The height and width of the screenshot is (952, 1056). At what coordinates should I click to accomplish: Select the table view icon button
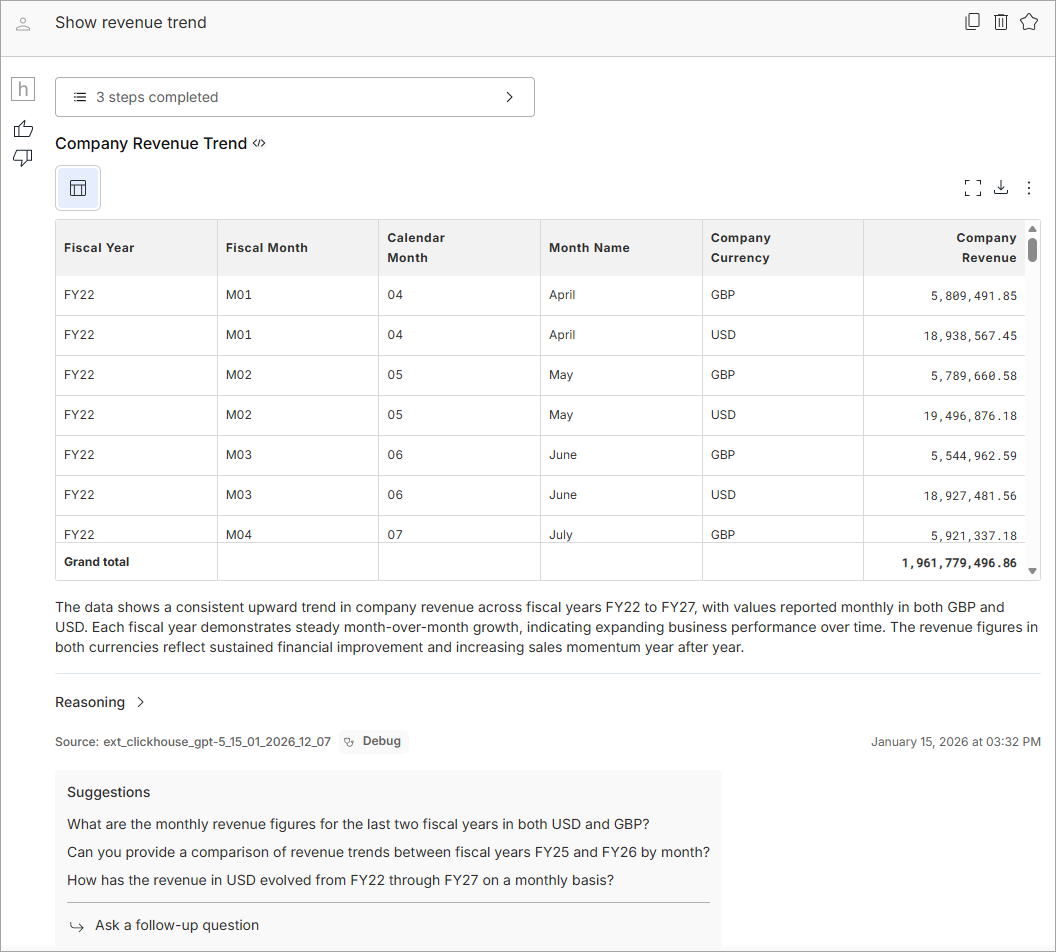pos(78,188)
